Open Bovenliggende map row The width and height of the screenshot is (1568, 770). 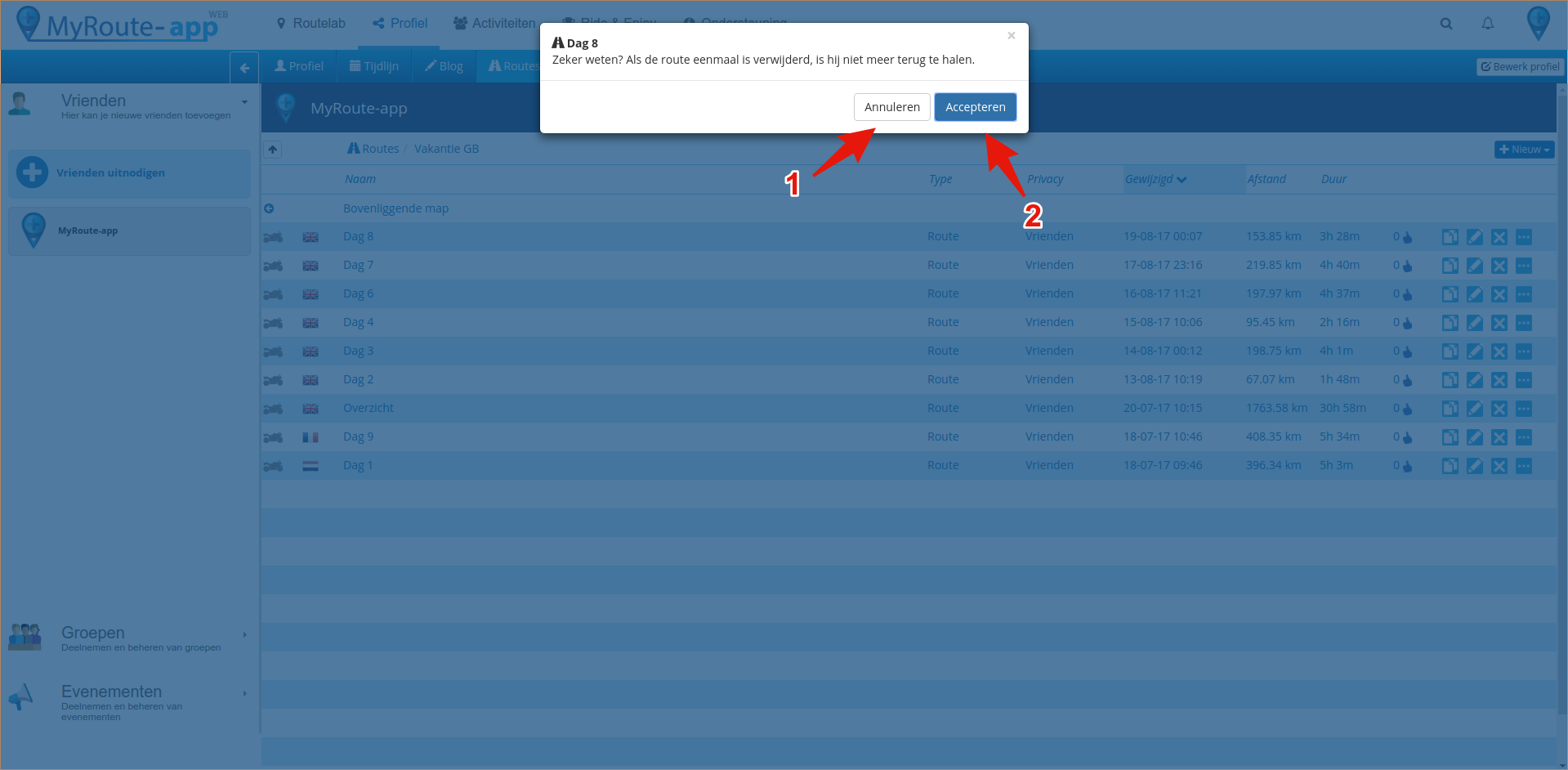[x=395, y=208]
